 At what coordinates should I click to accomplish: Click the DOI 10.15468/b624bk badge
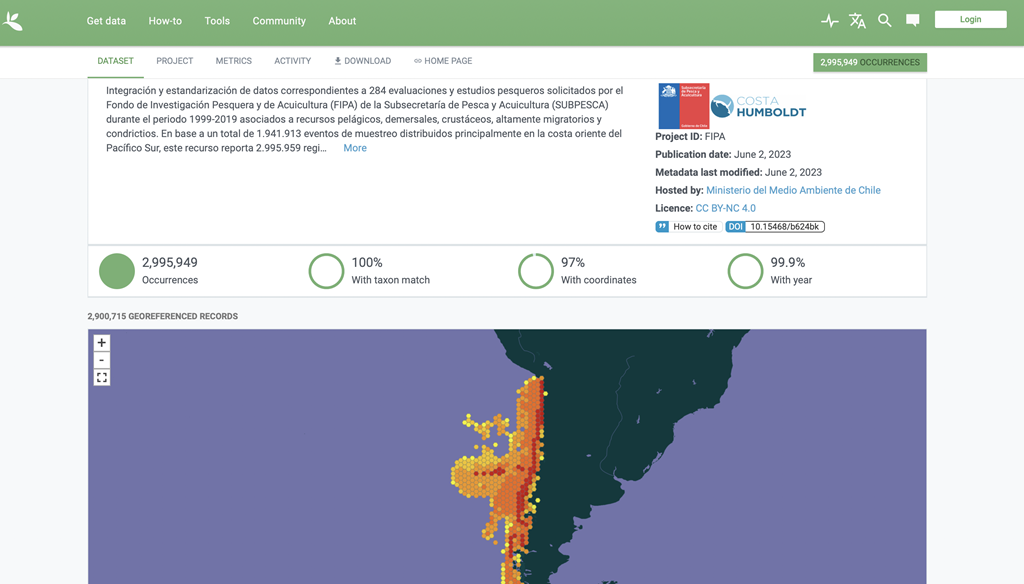tap(775, 227)
